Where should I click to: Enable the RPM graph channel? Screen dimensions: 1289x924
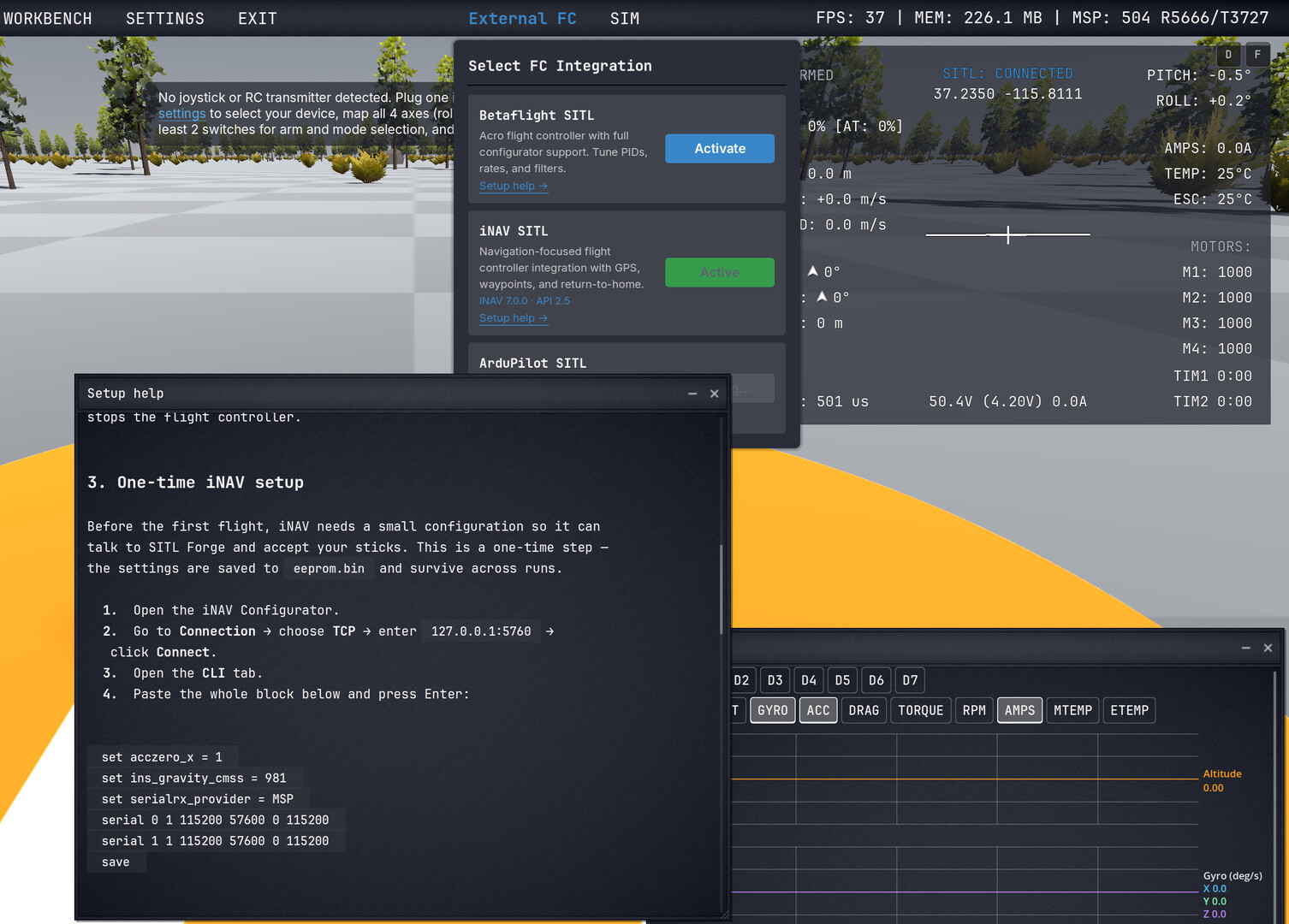974,710
